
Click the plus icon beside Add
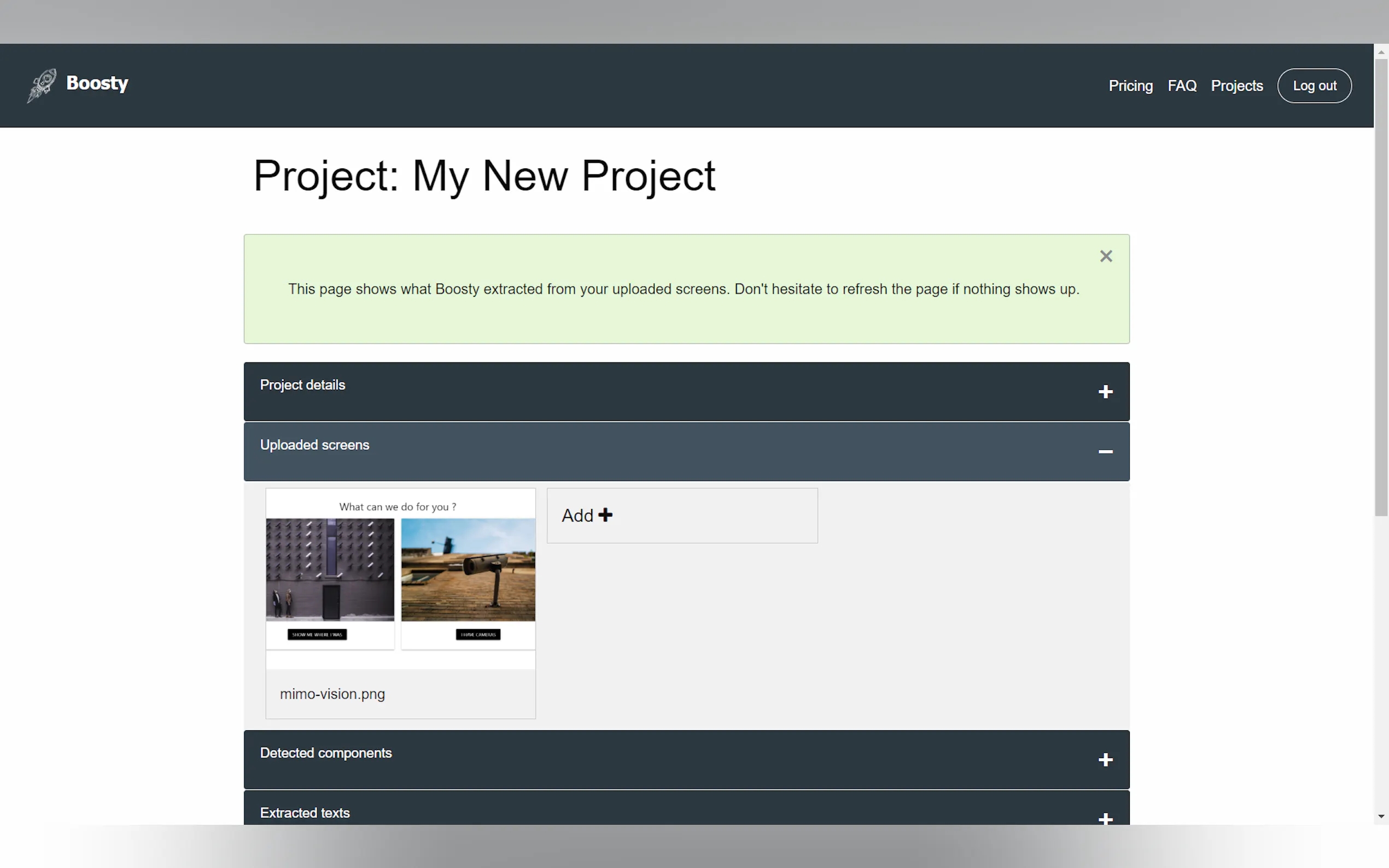tap(605, 515)
